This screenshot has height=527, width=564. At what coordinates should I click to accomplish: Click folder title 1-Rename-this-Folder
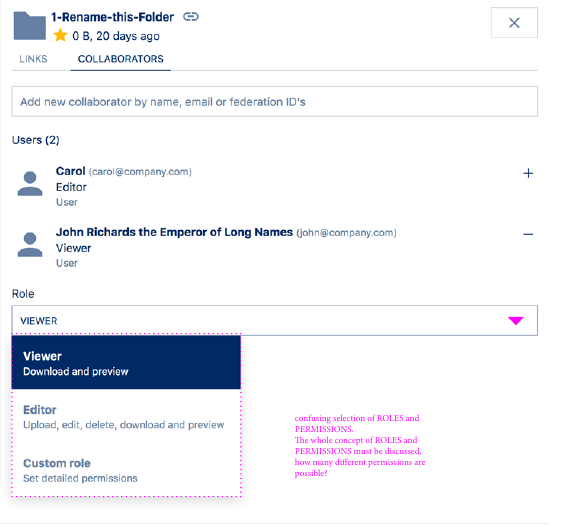112,17
